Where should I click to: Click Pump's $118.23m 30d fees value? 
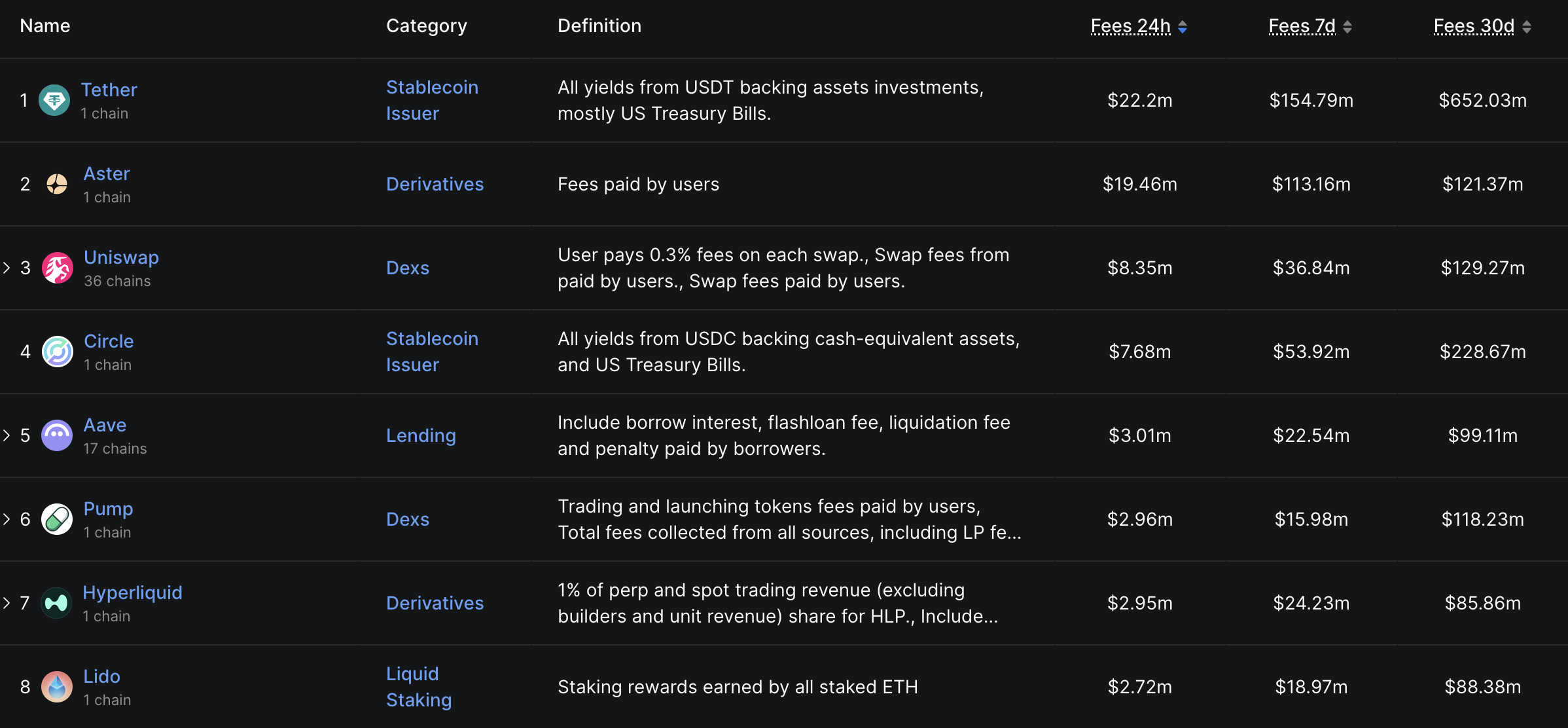pos(1483,519)
